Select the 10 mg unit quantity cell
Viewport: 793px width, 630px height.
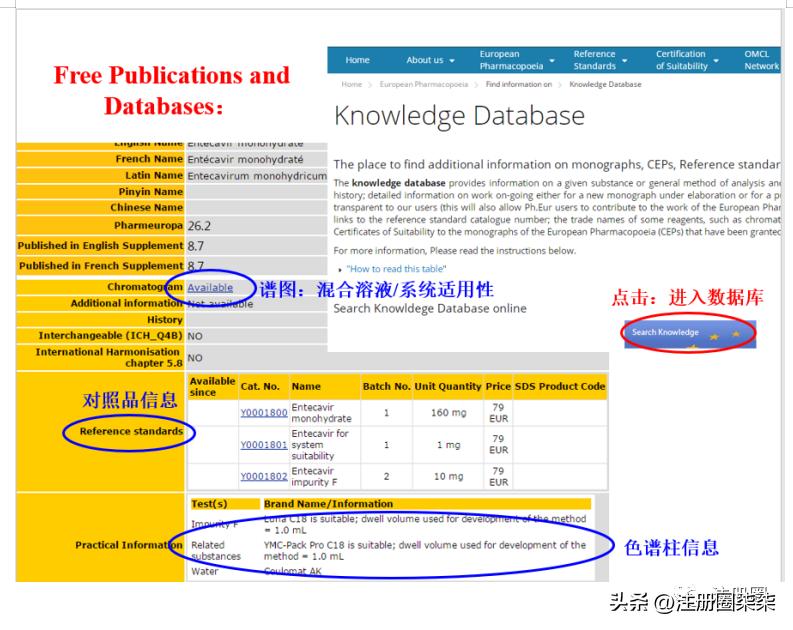pos(448,476)
